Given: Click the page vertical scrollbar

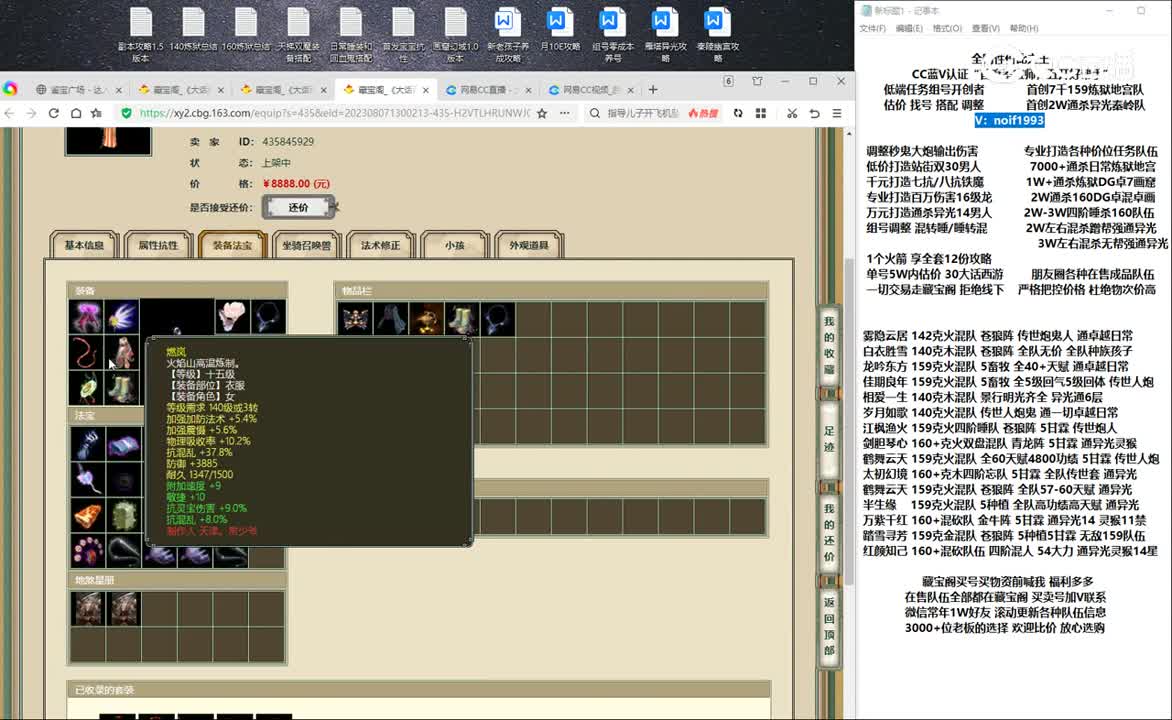Looking at the screenshot, I should click(x=848, y=422).
